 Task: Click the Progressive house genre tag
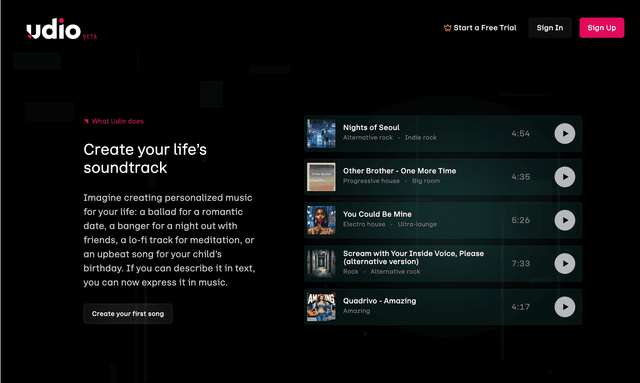(371, 181)
